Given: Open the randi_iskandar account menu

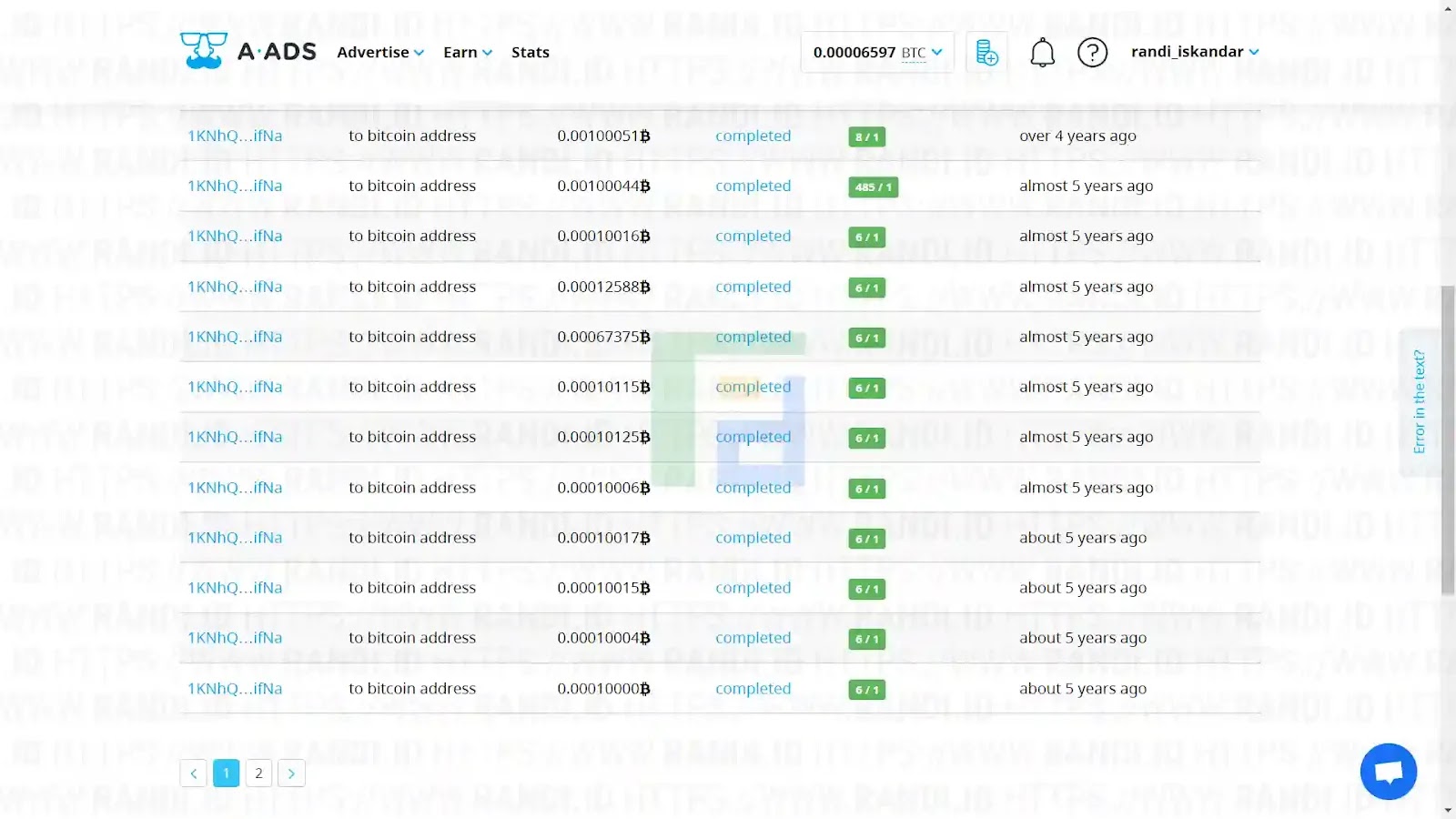Looking at the screenshot, I should (x=1195, y=52).
